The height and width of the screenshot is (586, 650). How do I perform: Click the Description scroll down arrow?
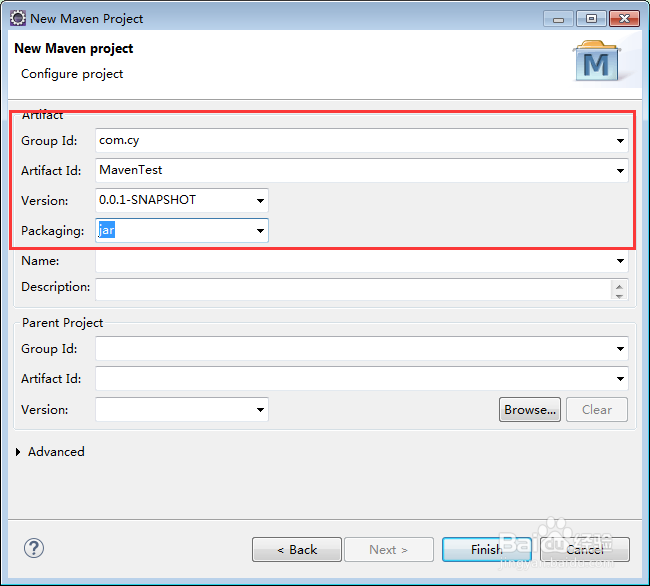click(619, 296)
